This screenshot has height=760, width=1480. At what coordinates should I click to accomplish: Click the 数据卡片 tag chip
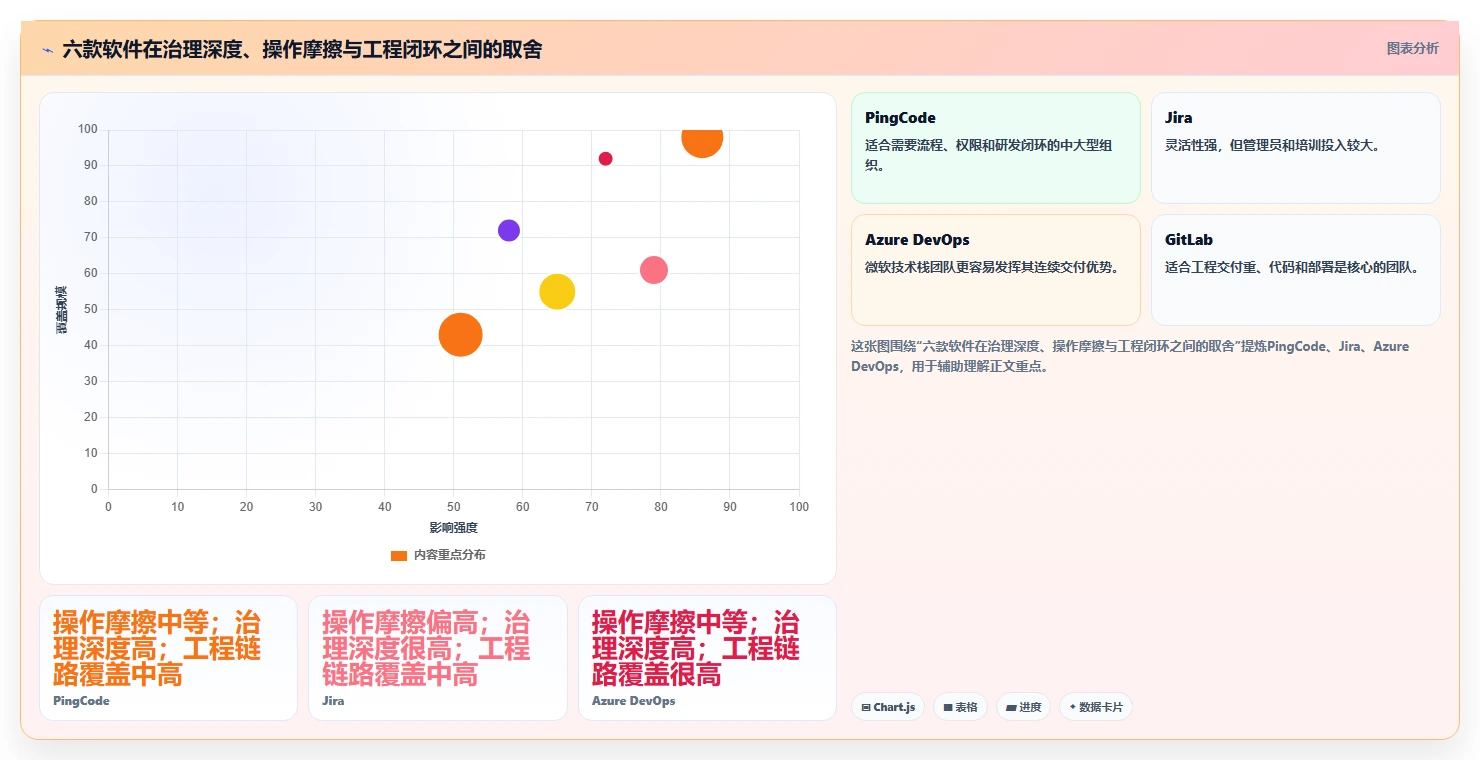coord(1096,707)
